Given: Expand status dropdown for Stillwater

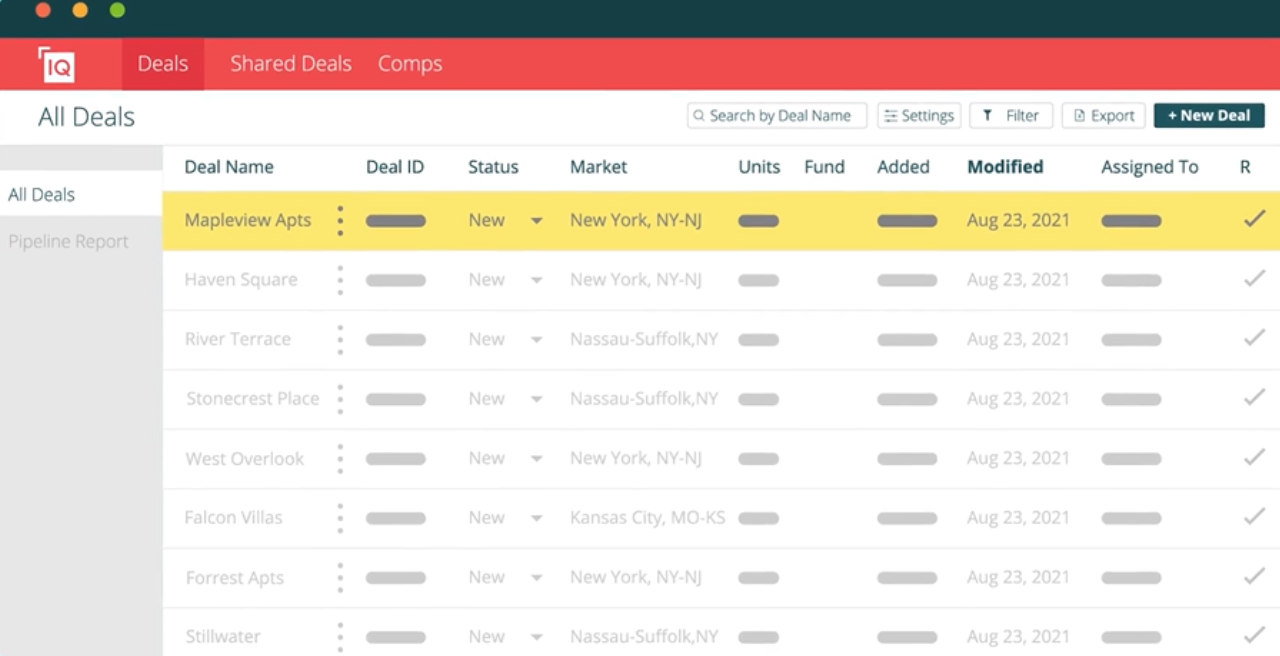Looking at the screenshot, I should tap(536, 638).
